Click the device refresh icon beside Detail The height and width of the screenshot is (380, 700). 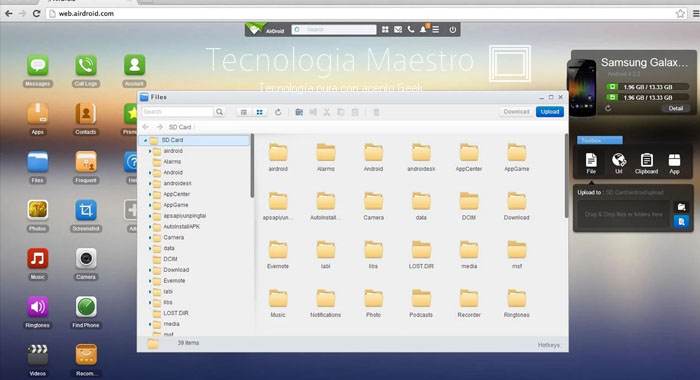pyautogui.click(x=608, y=109)
